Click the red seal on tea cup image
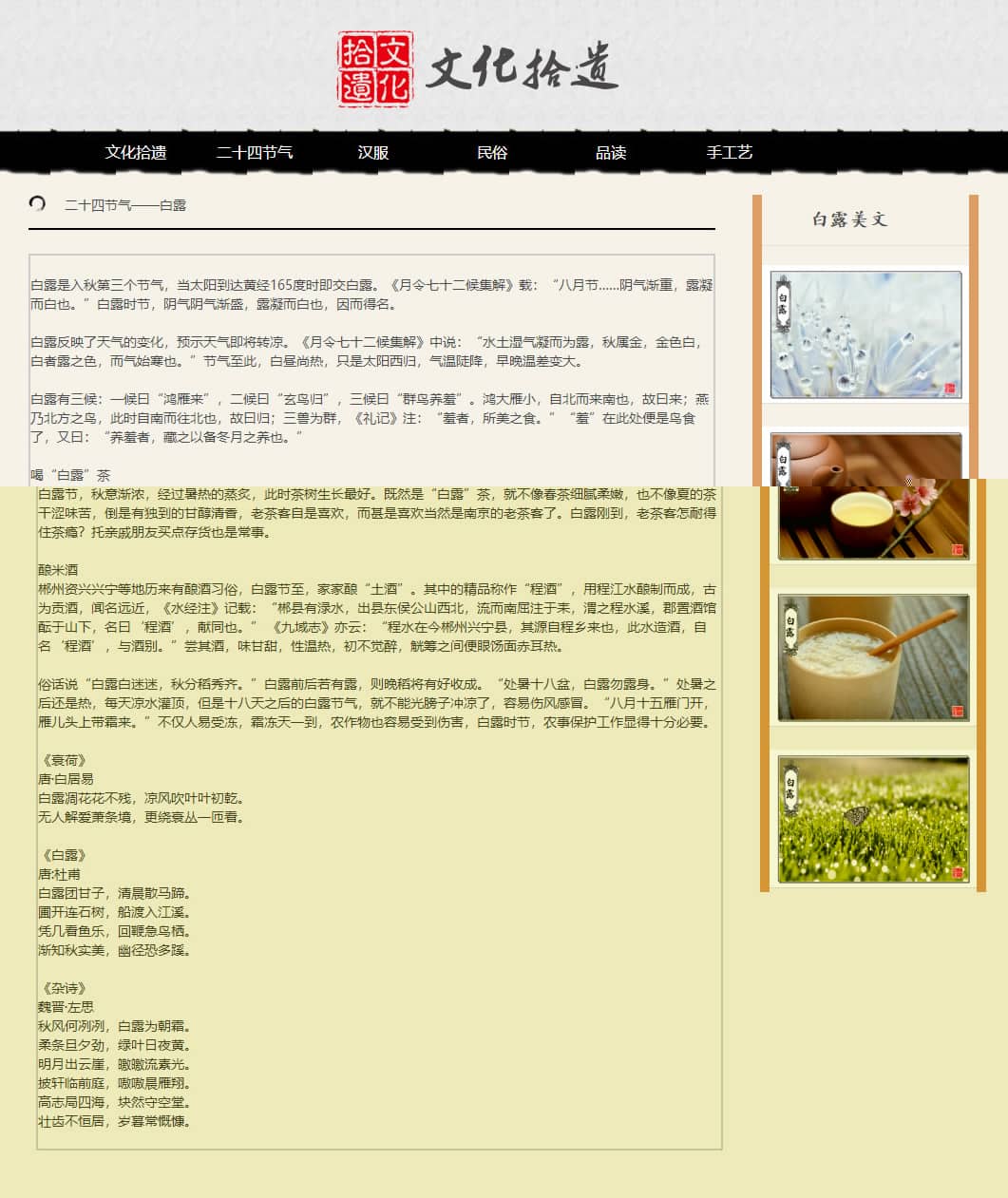This screenshot has height=1198, width=1008. [x=957, y=549]
